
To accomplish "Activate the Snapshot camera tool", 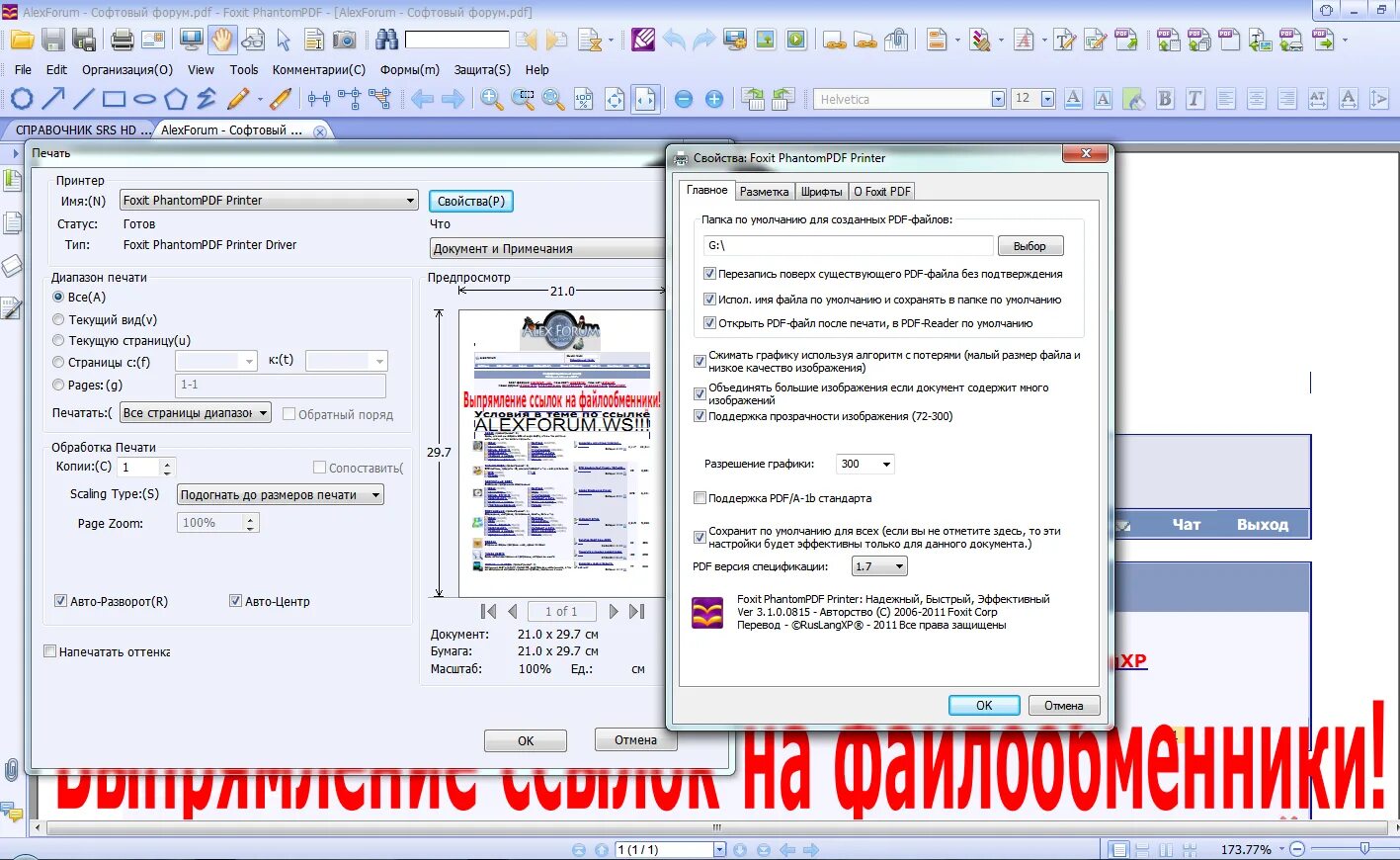I will click(x=344, y=40).
